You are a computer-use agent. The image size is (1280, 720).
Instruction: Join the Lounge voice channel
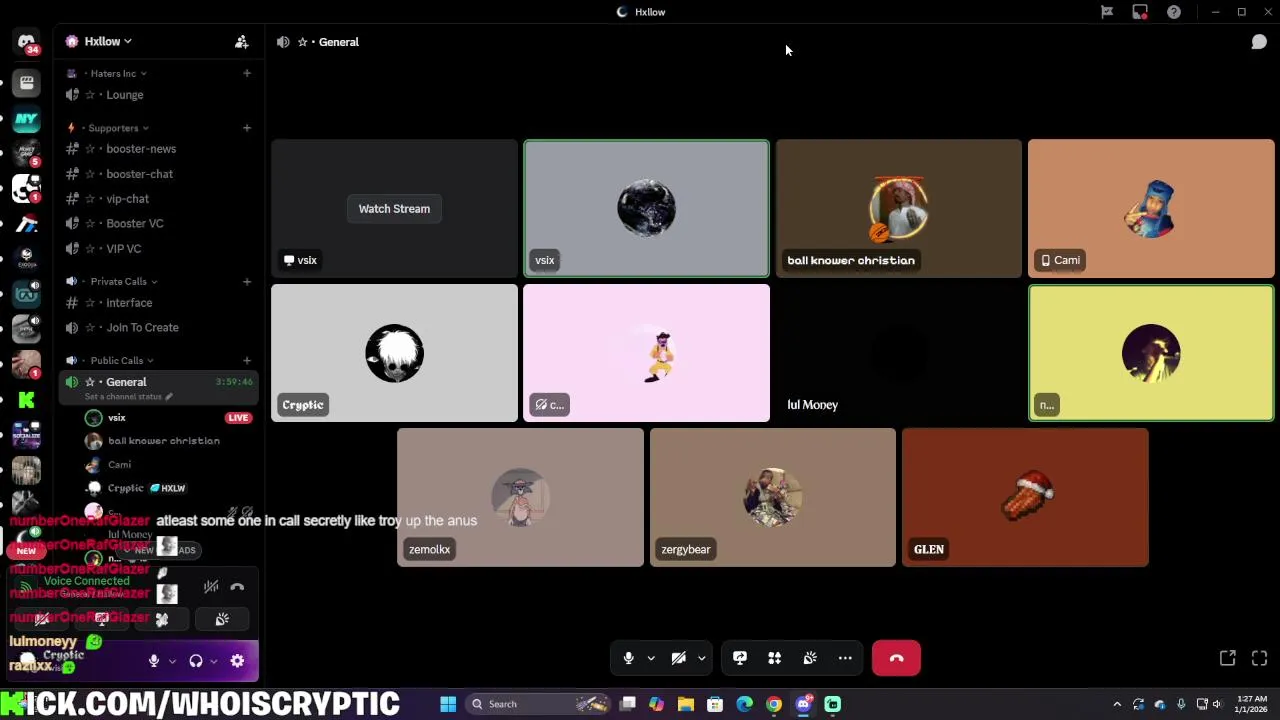tap(158, 95)
